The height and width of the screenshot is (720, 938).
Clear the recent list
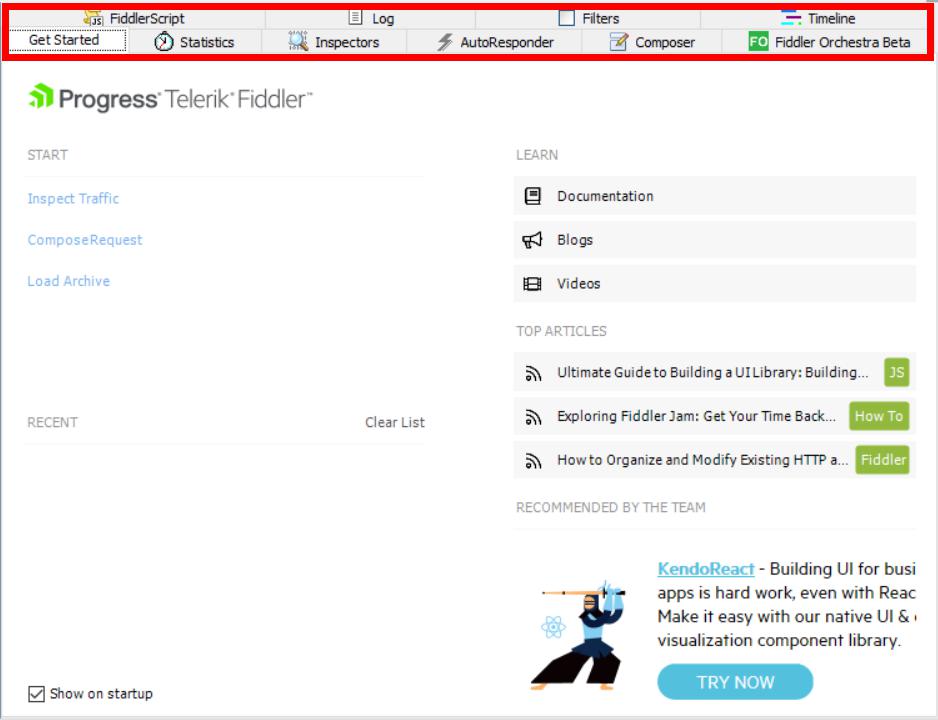coord(394,422)
